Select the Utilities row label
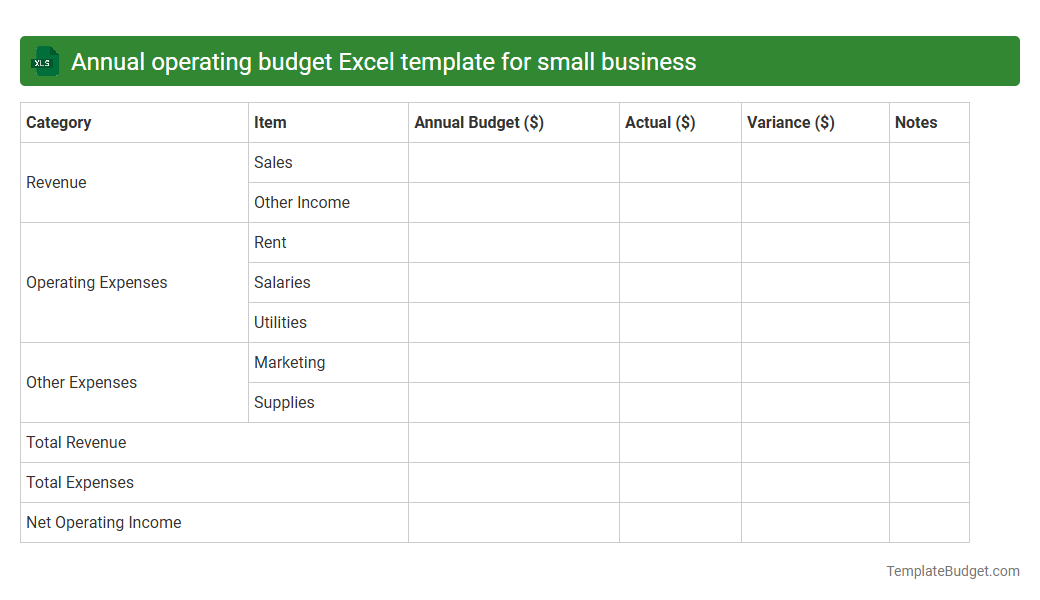 [280, 322]
